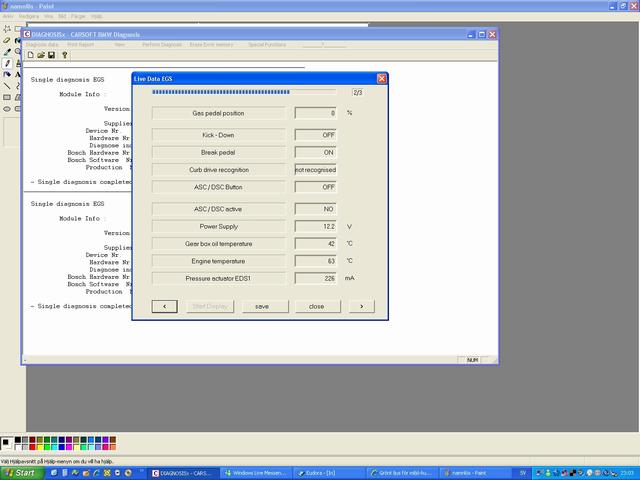Open the Paint Arkiv menu
640x480 pixels.
coord(9,16)
